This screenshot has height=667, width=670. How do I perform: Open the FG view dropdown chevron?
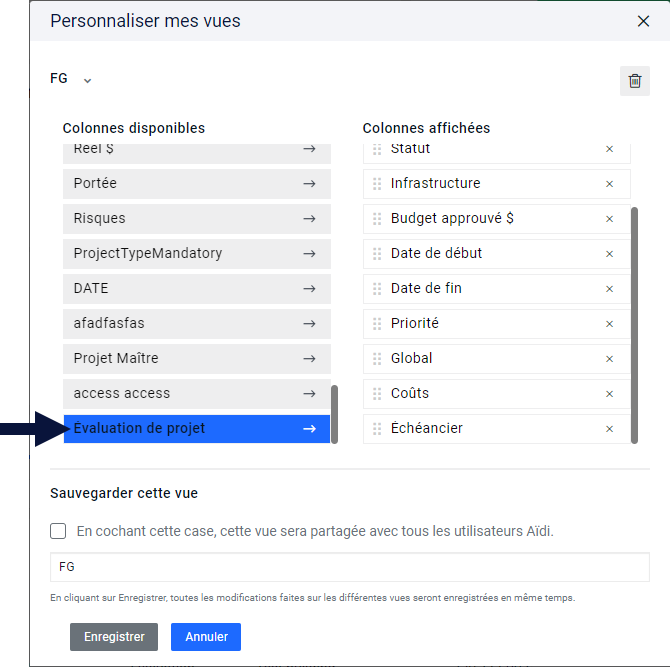coord(87,80)
